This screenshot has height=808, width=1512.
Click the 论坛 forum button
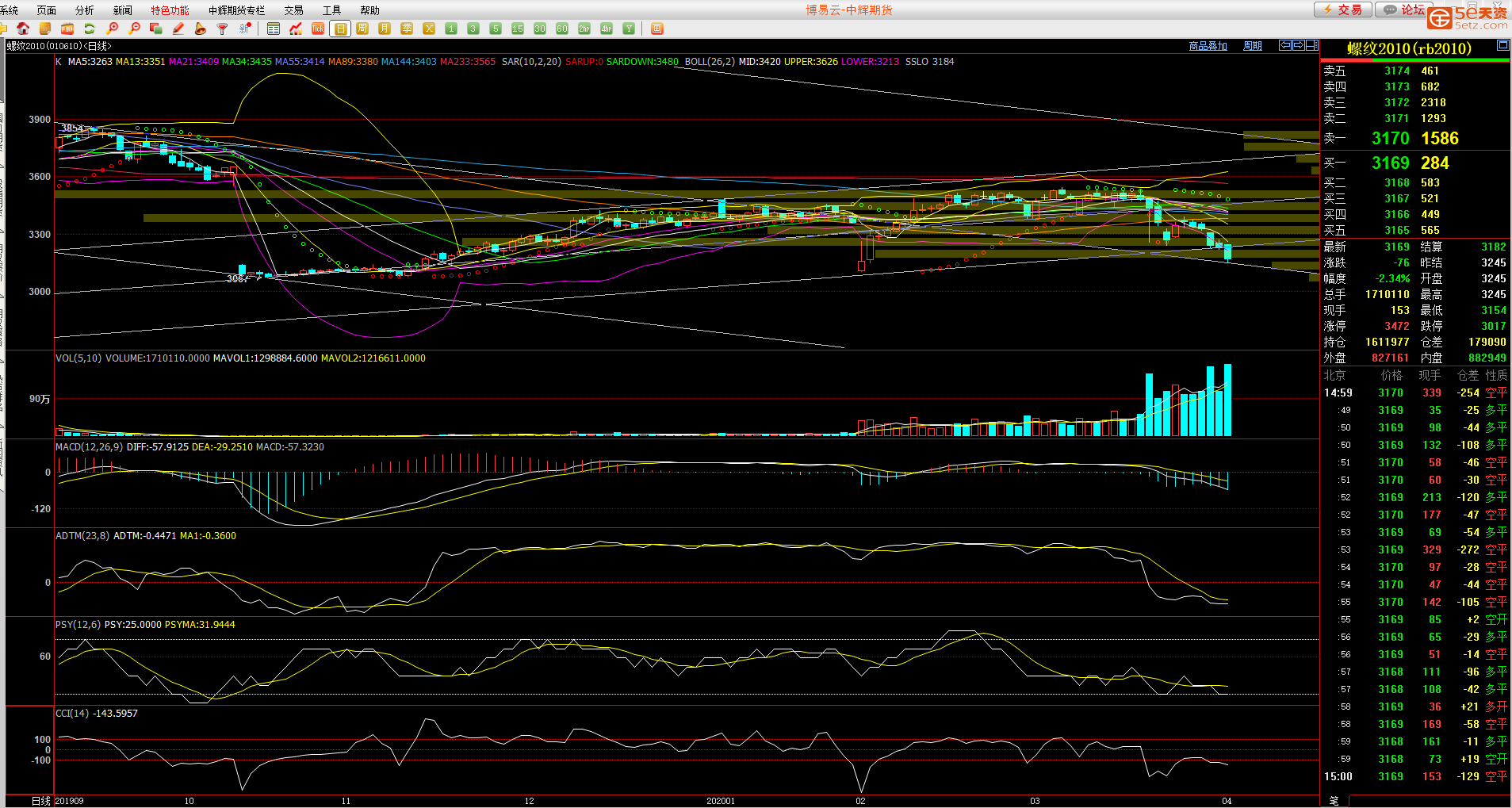[1402, 10]
